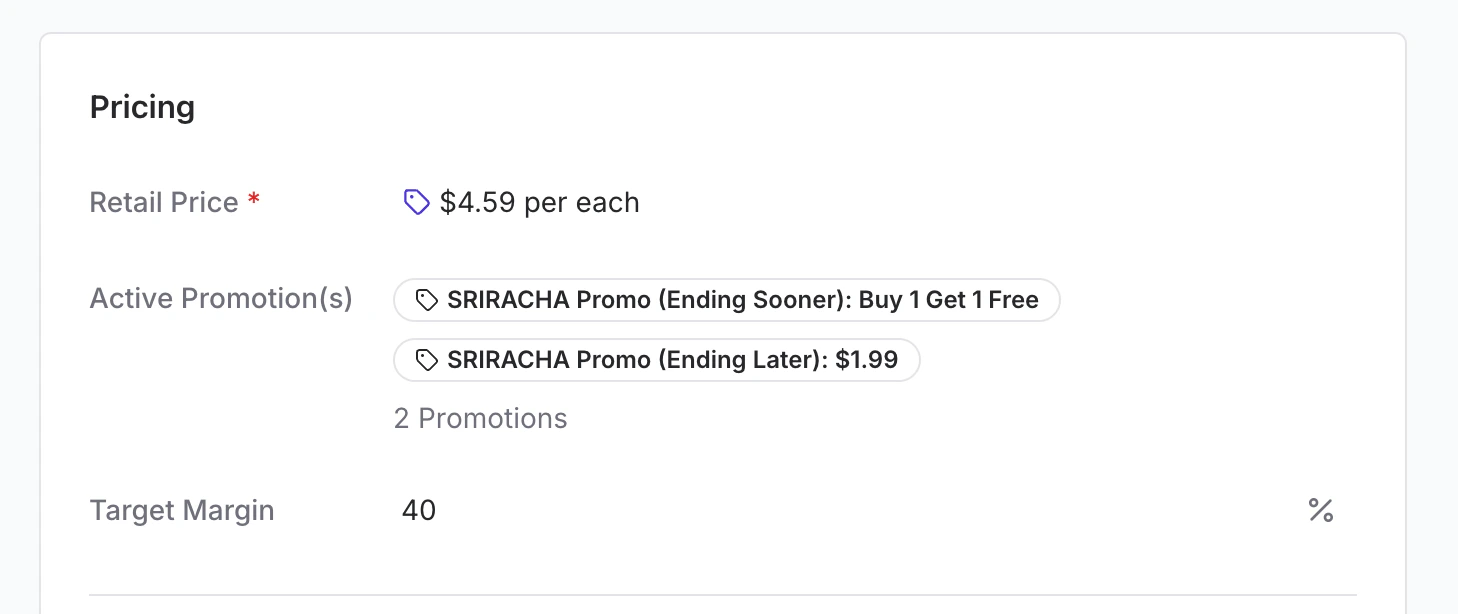Click the Target Margin label
Image resolution: width=1458 pixels, height=614 pixels.
pyautogui.click(x=182, y=511)
